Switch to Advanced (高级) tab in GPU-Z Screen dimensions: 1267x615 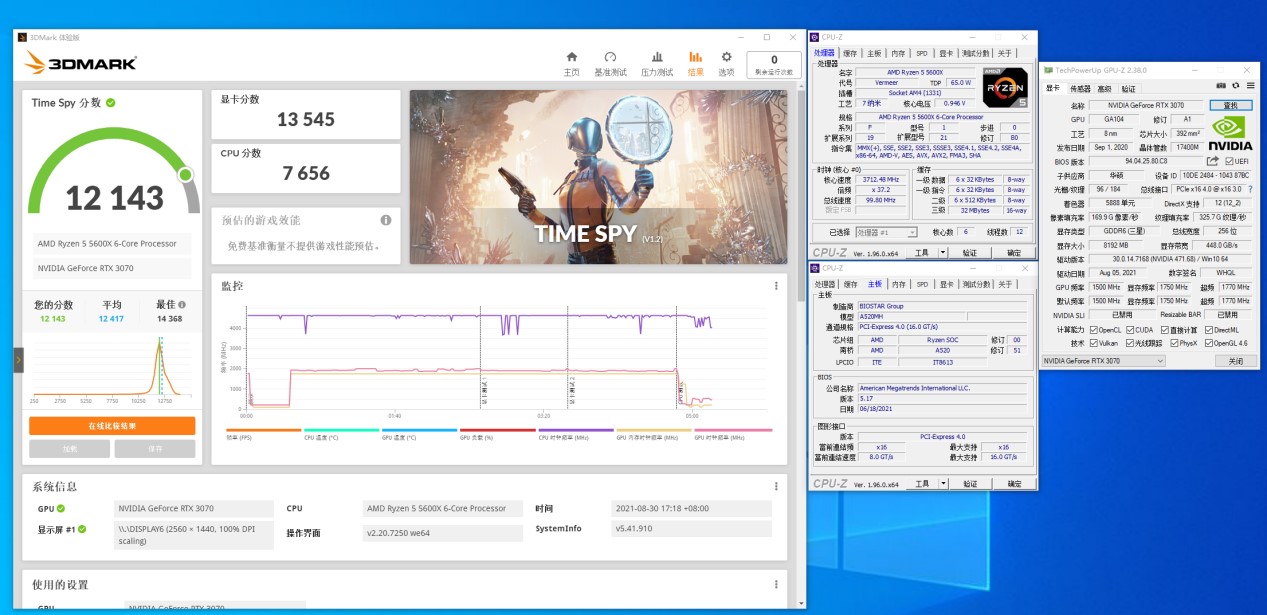pos(1104,88)
